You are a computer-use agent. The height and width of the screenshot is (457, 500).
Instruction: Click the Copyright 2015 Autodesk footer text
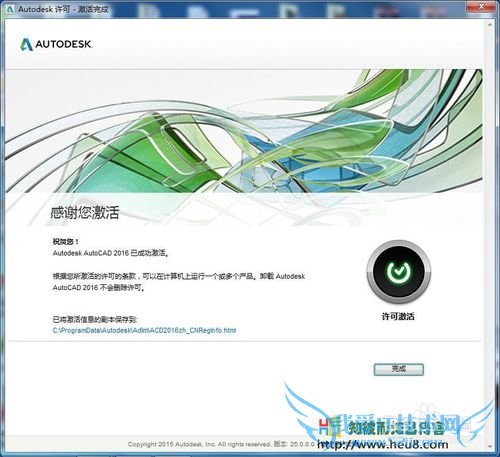[x=221, y=444]
